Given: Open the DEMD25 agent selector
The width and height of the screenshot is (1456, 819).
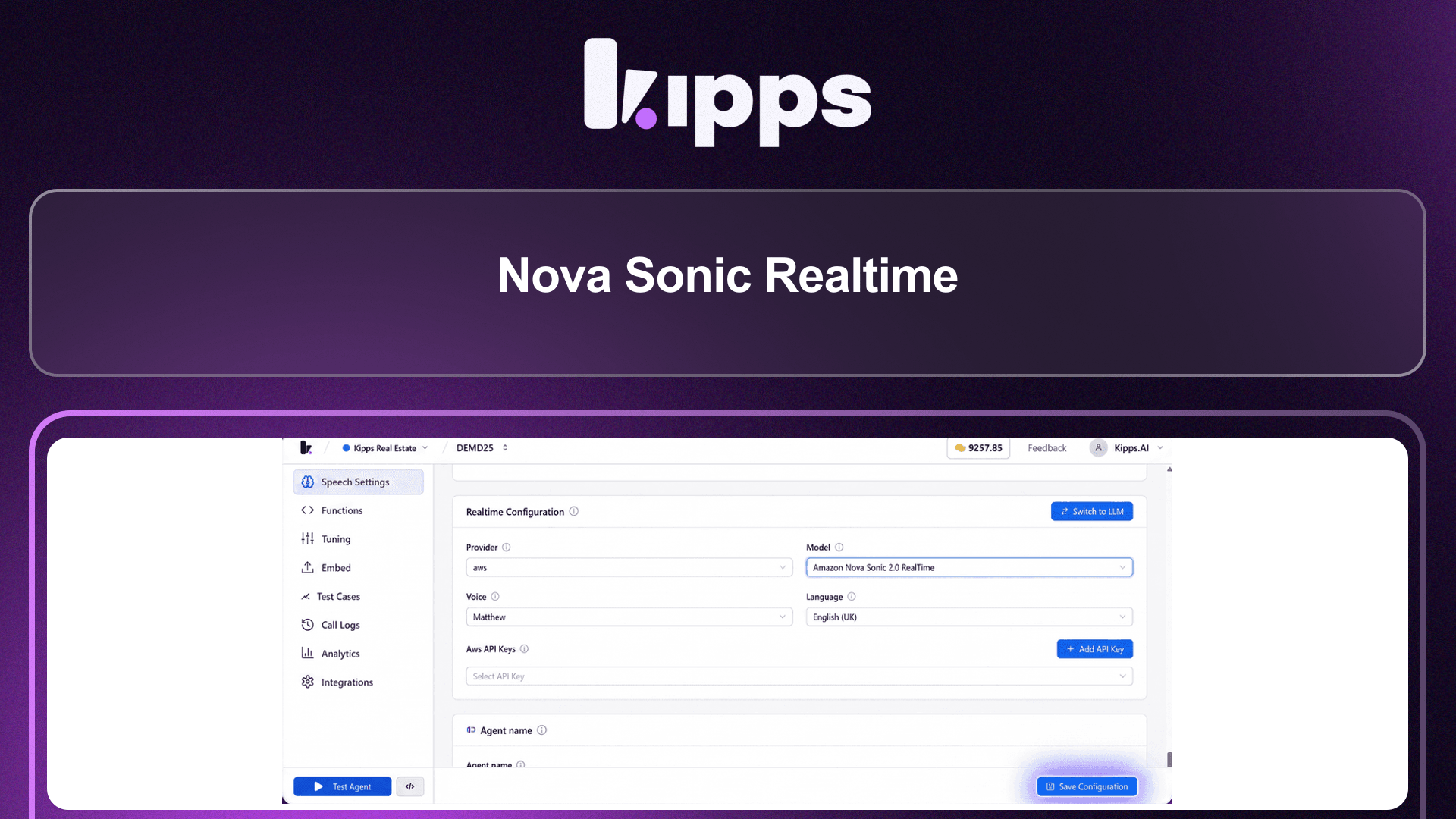Looking at the screenshot, I should coord(482,448).
